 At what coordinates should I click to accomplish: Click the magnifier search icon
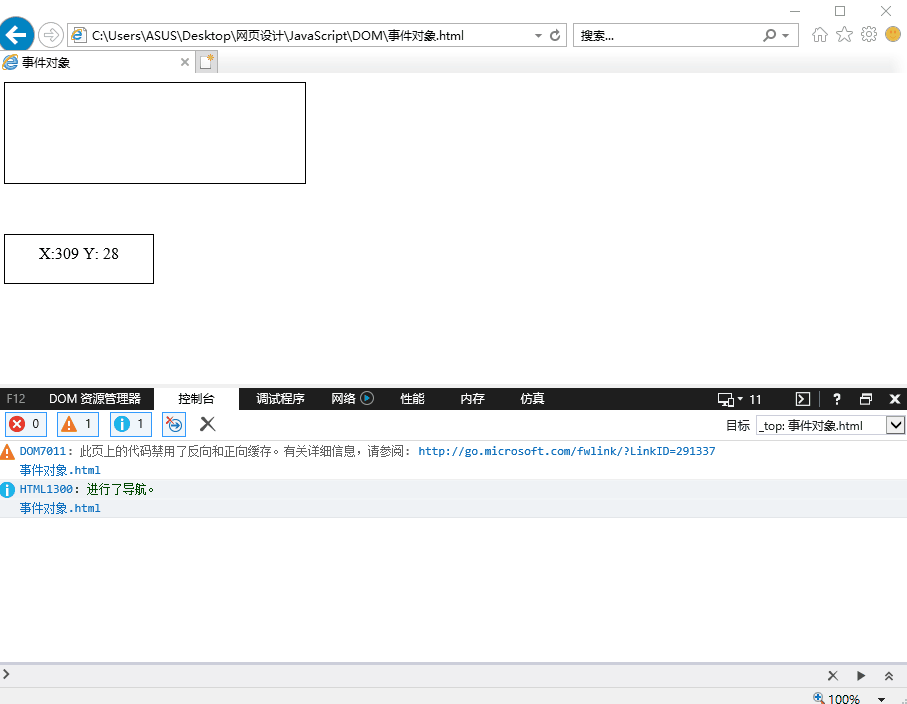click(x=769, y=35)
